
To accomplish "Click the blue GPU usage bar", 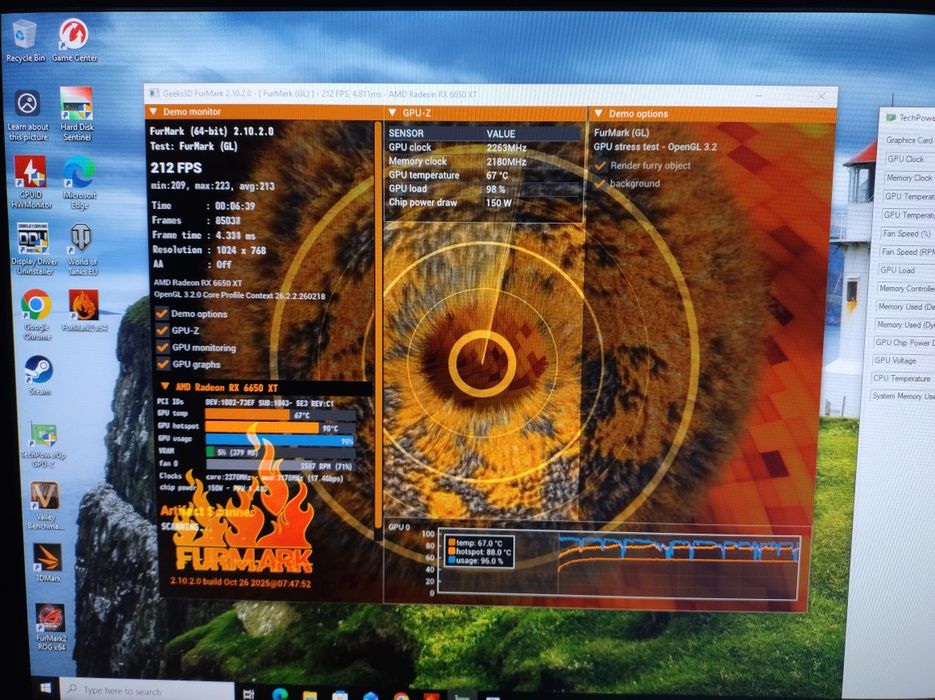I will (280, 440).
